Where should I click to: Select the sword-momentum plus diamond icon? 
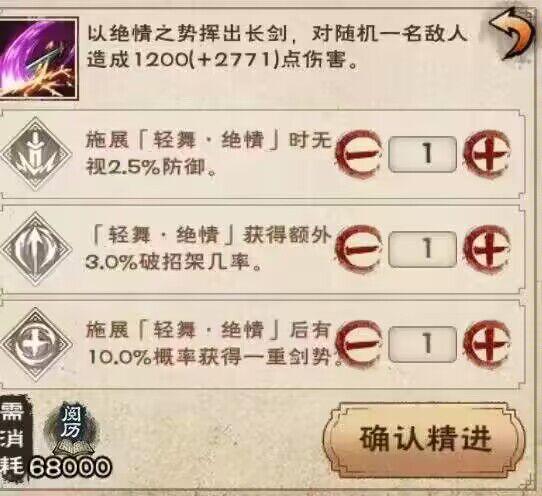36,344
